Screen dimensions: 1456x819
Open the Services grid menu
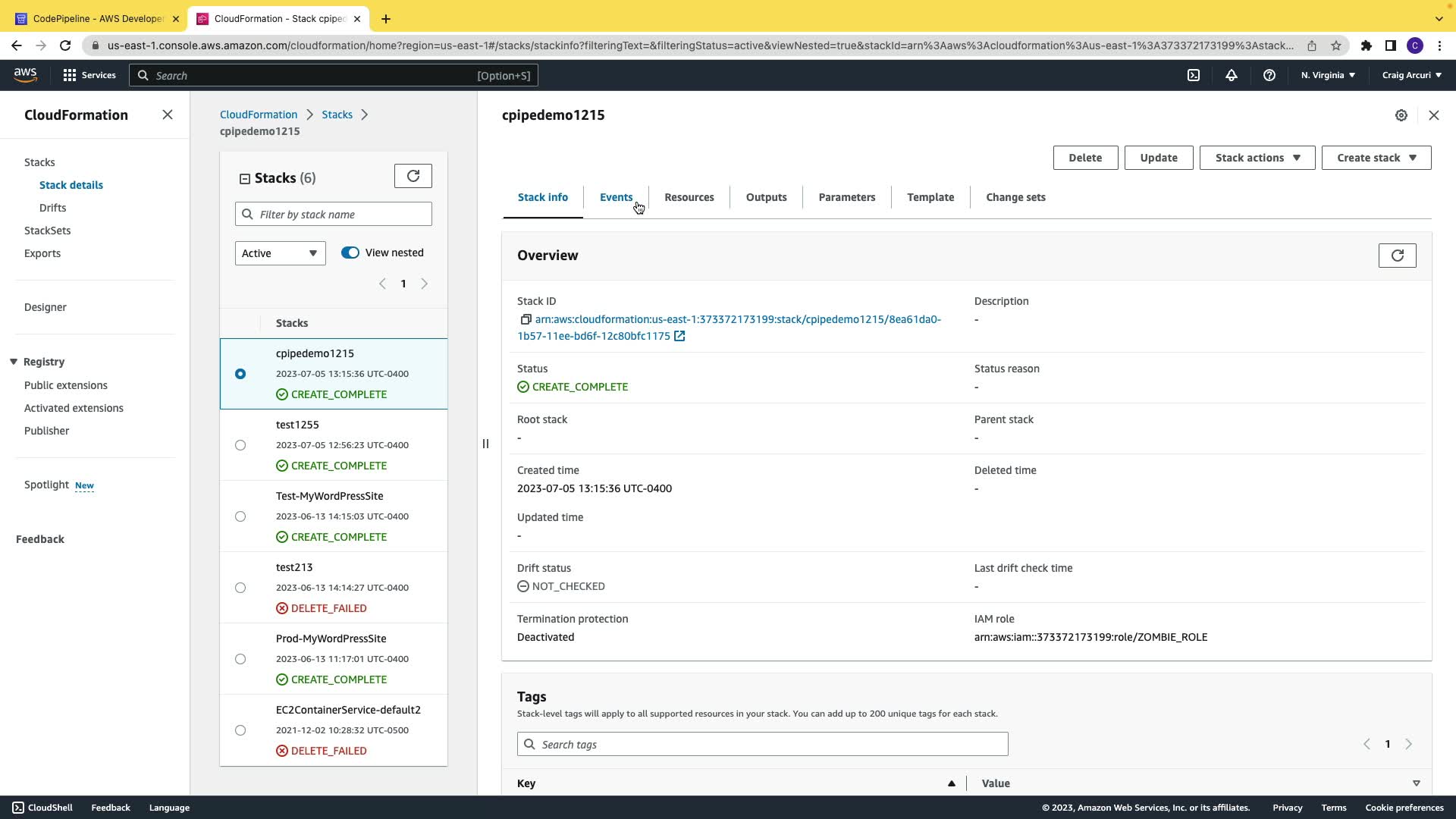pyautogui.click(x=70, y=75)
